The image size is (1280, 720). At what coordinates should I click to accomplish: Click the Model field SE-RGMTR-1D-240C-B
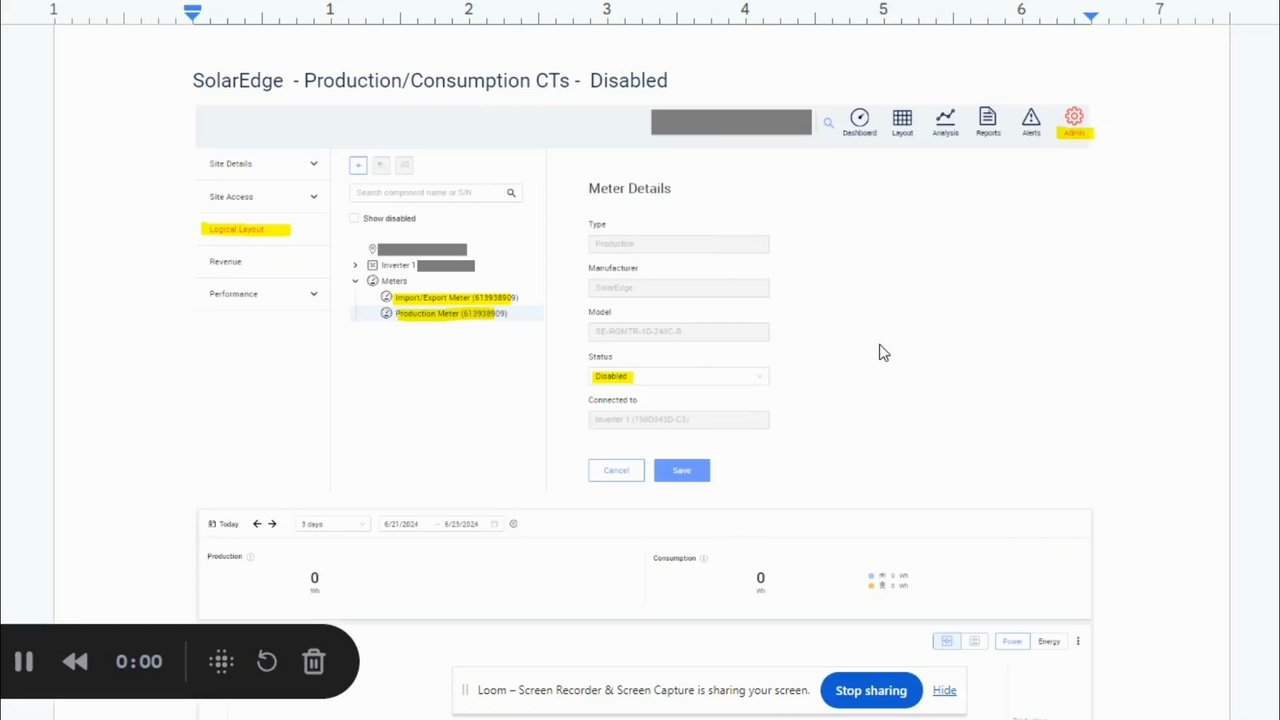click(679, 331)
